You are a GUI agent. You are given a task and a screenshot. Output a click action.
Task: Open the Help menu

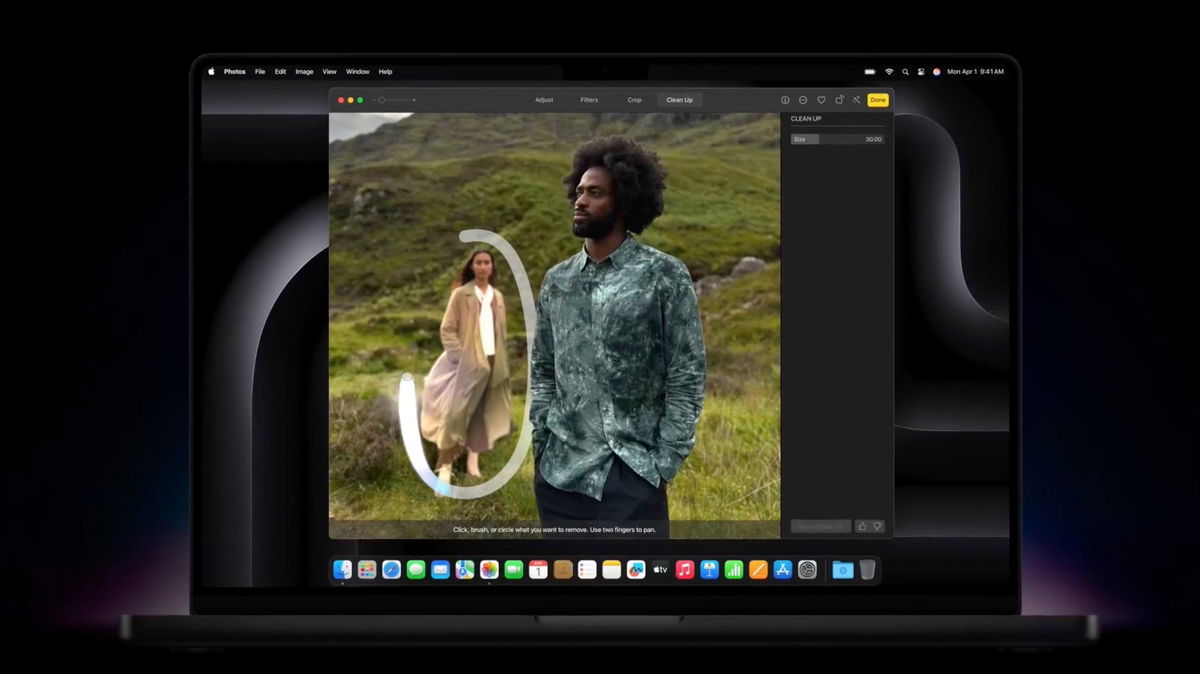point(385,71)
